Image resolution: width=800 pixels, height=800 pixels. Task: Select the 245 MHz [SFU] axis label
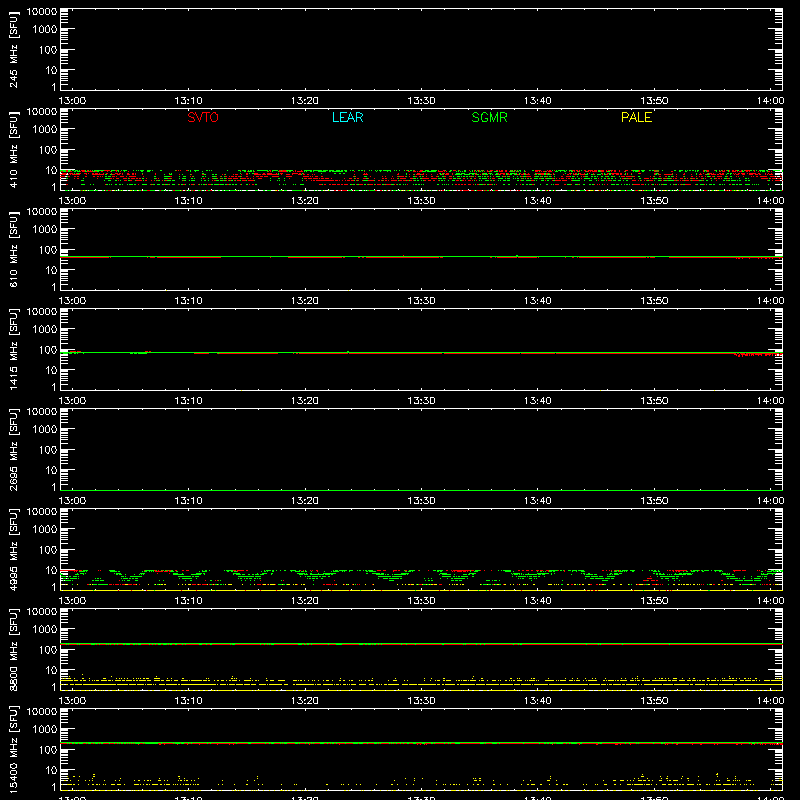click(13, 49)
